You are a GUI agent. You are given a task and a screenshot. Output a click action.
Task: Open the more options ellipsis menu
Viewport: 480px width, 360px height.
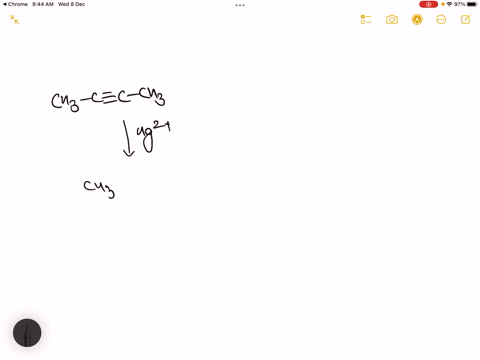click(441, 20)
